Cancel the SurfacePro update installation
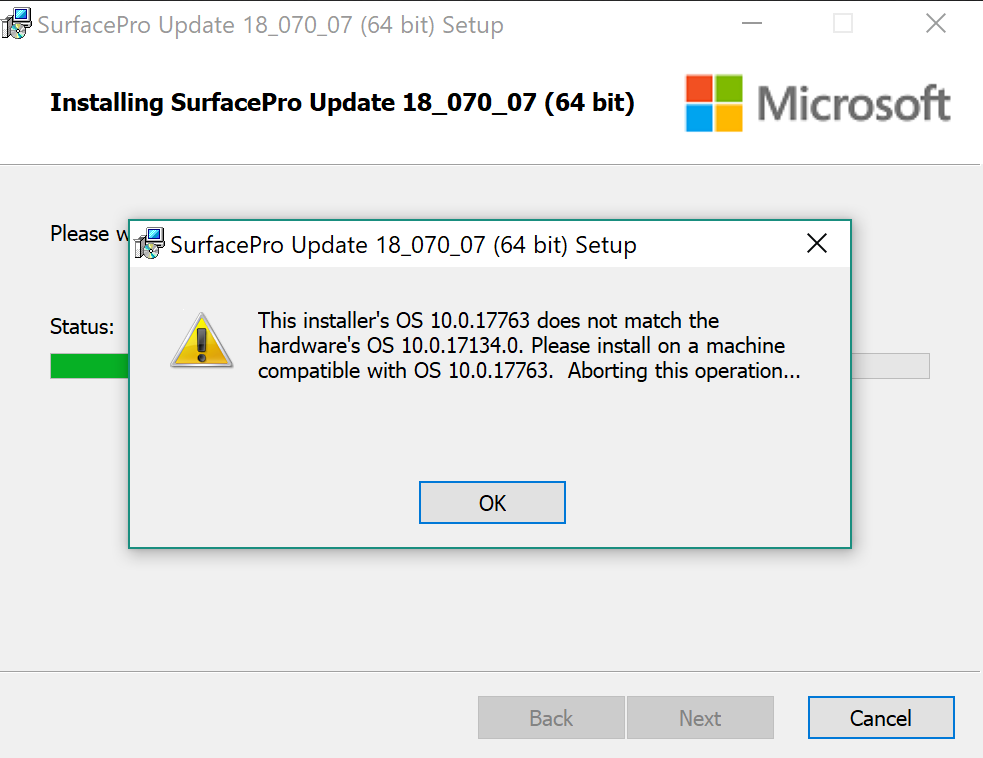The image size is (983, 758). point(881,717)
